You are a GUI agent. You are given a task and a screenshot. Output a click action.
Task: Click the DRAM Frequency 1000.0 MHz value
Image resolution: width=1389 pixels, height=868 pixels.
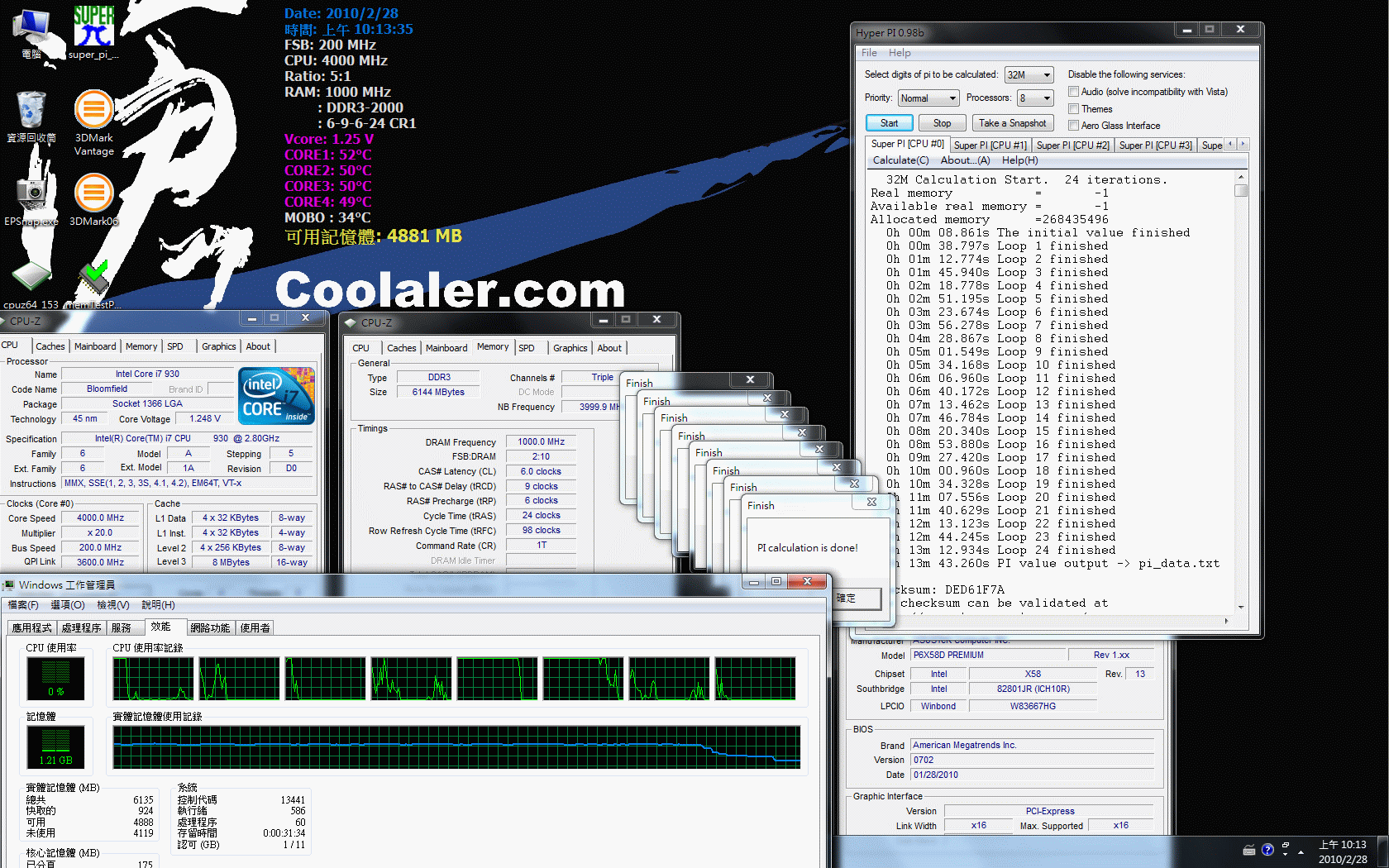[541, 442]
